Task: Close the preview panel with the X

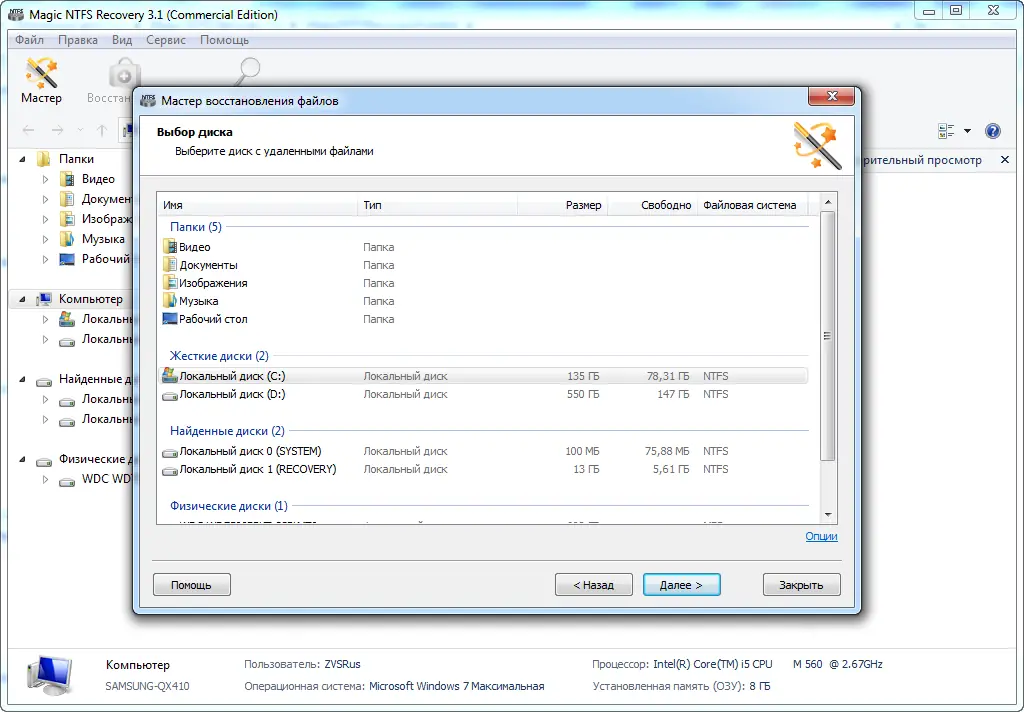Action: pos(1005,159)
